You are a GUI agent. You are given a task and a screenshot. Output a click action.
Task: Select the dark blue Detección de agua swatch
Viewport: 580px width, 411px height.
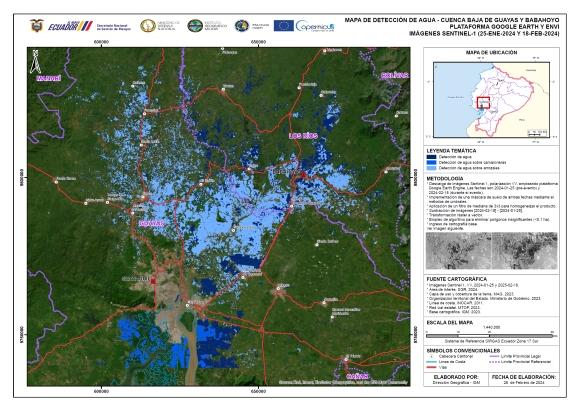[x=431, y=157]
